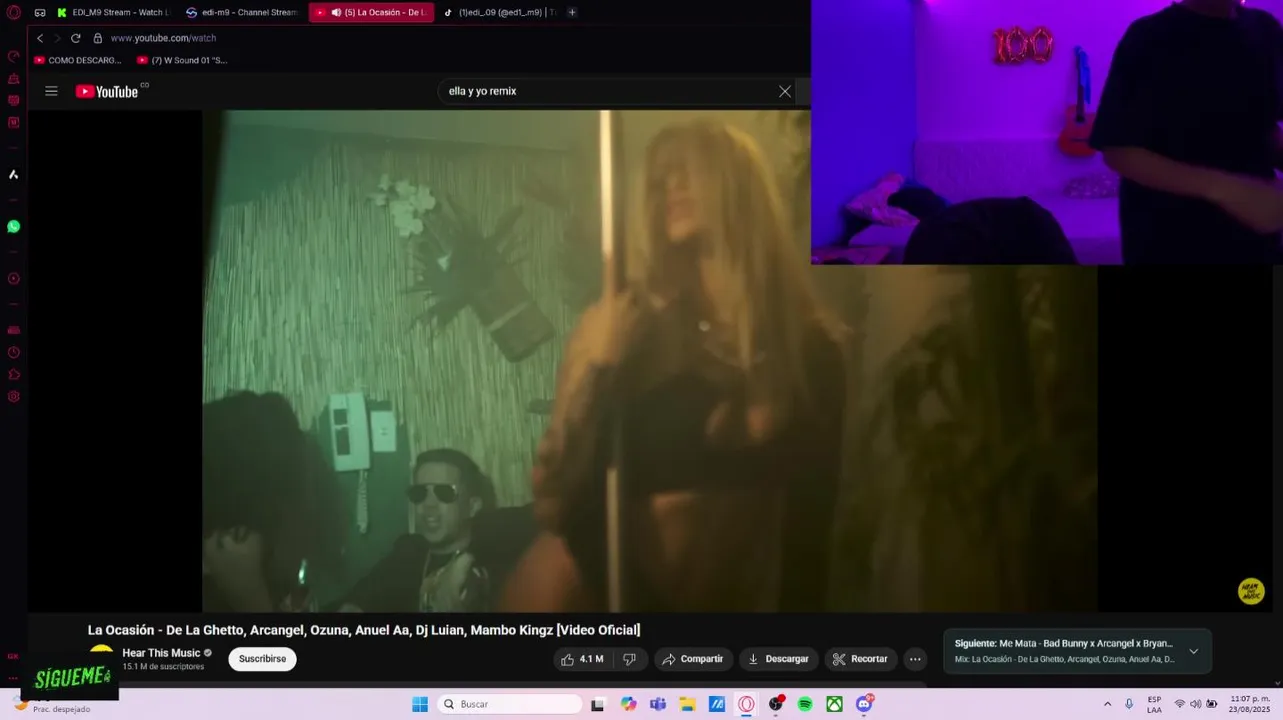Select the La Ocasión YouTube tab
The height and width of the screenshot is (720, 1283).
tap(371, 12)
